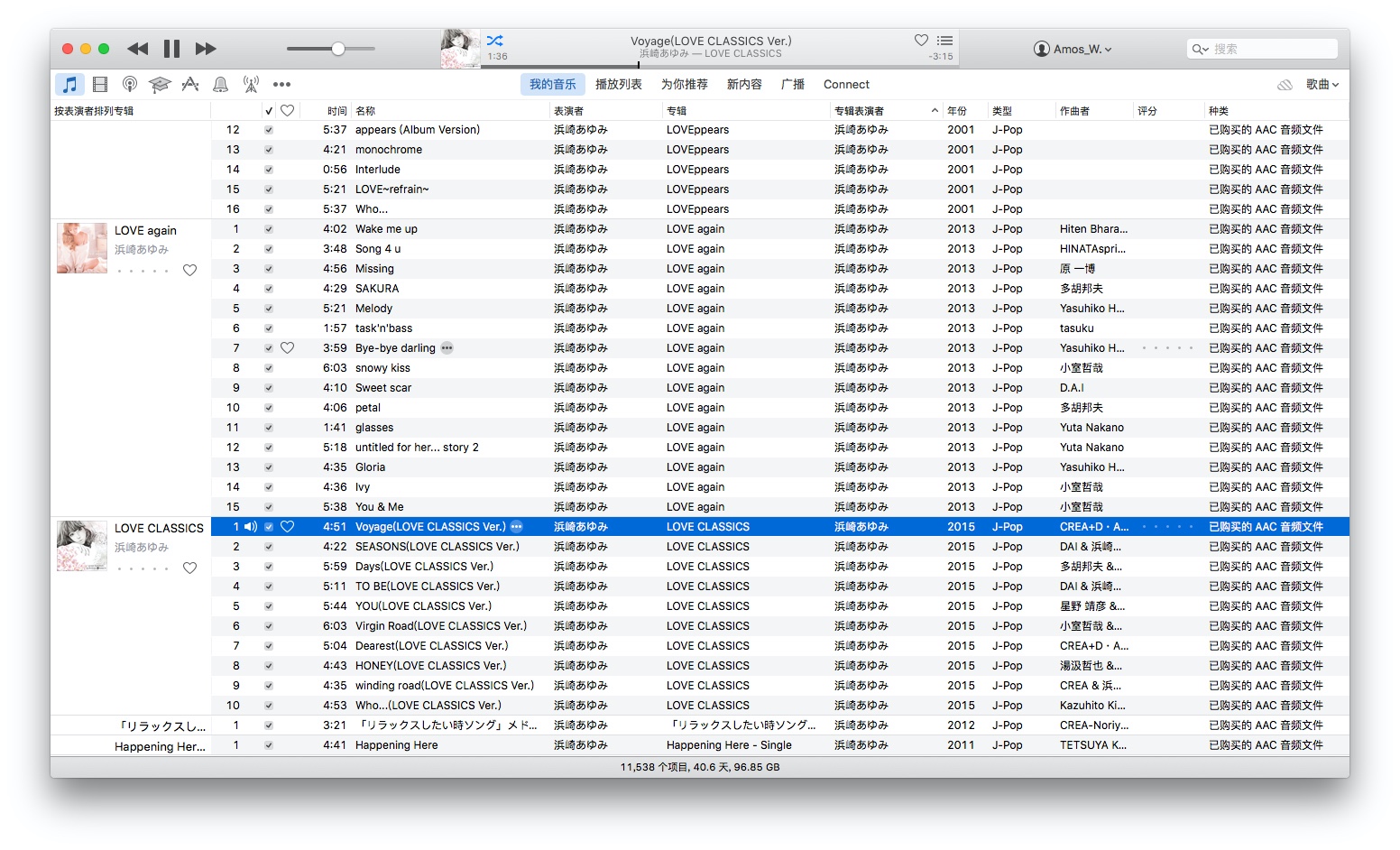The image size is (1400, 850).
Task: Open the iTunes U graduation cap icon
Action: pyautogui.click(x=160, y=85)
